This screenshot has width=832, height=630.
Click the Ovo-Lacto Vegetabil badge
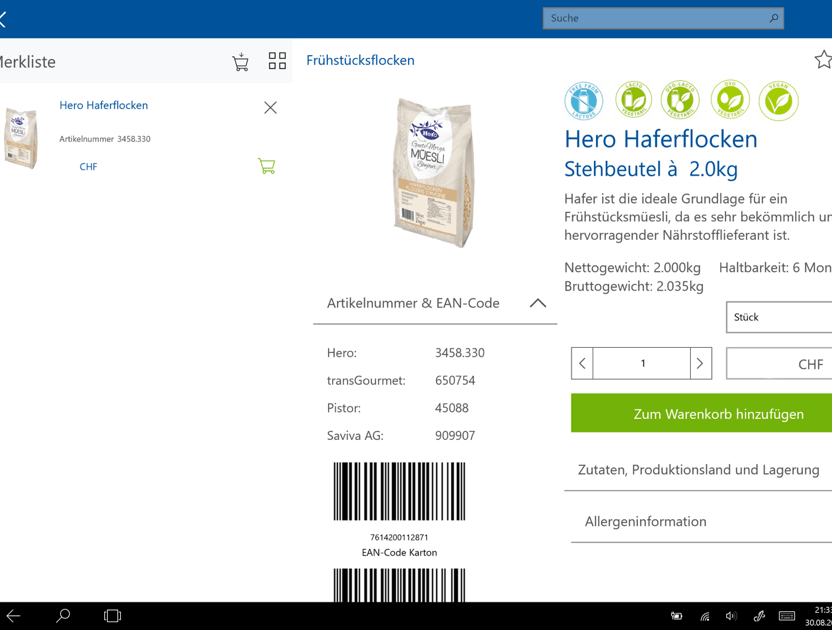click(681, 100)
